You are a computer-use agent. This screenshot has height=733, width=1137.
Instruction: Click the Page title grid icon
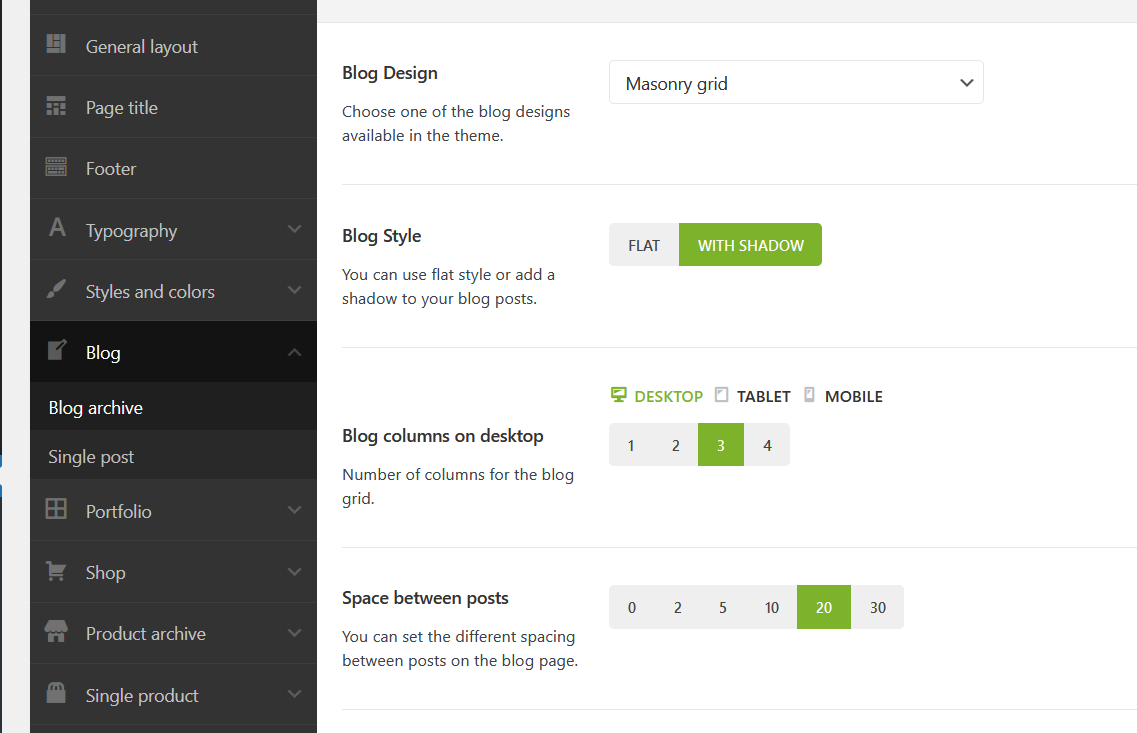pyautogui.click(x=57, y=107)
